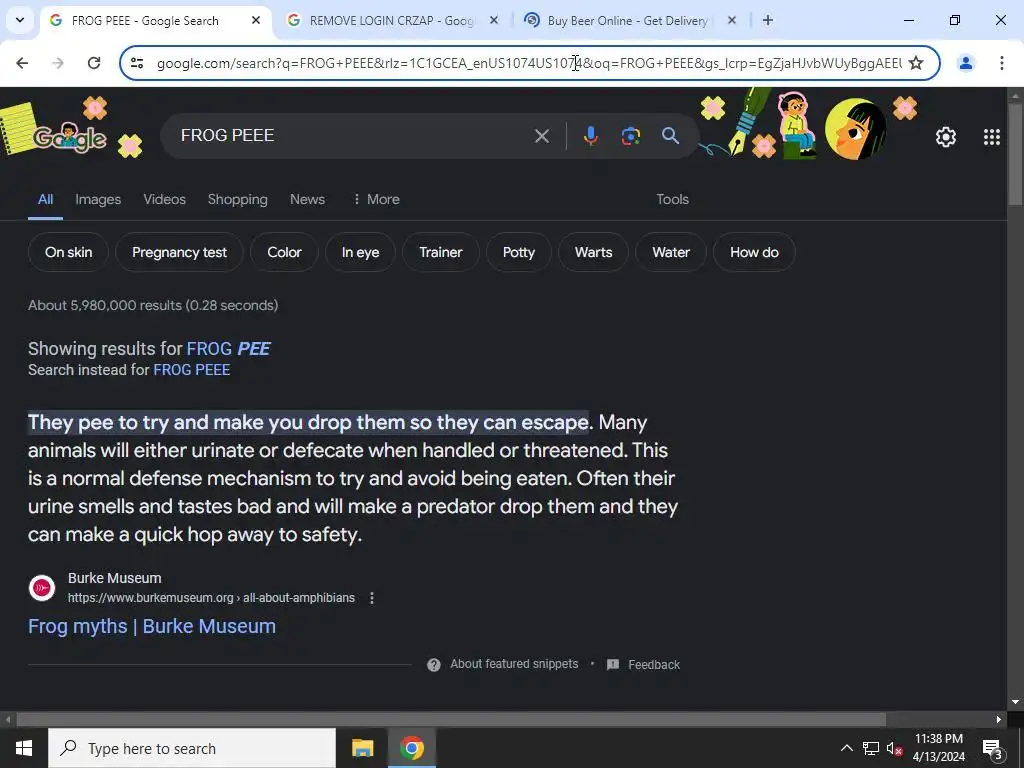Click the Windows taskbar search box
1024x768 pixels.
(x=192, y=748)
